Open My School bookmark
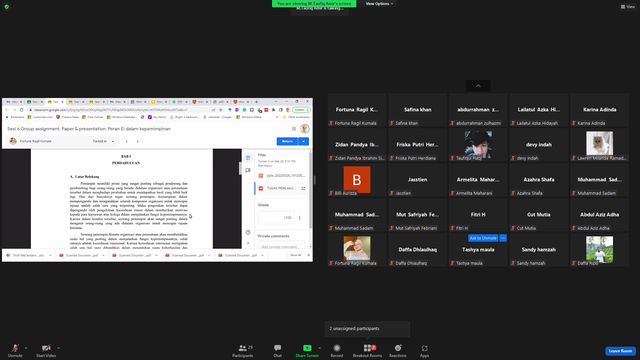 (157, 117)
